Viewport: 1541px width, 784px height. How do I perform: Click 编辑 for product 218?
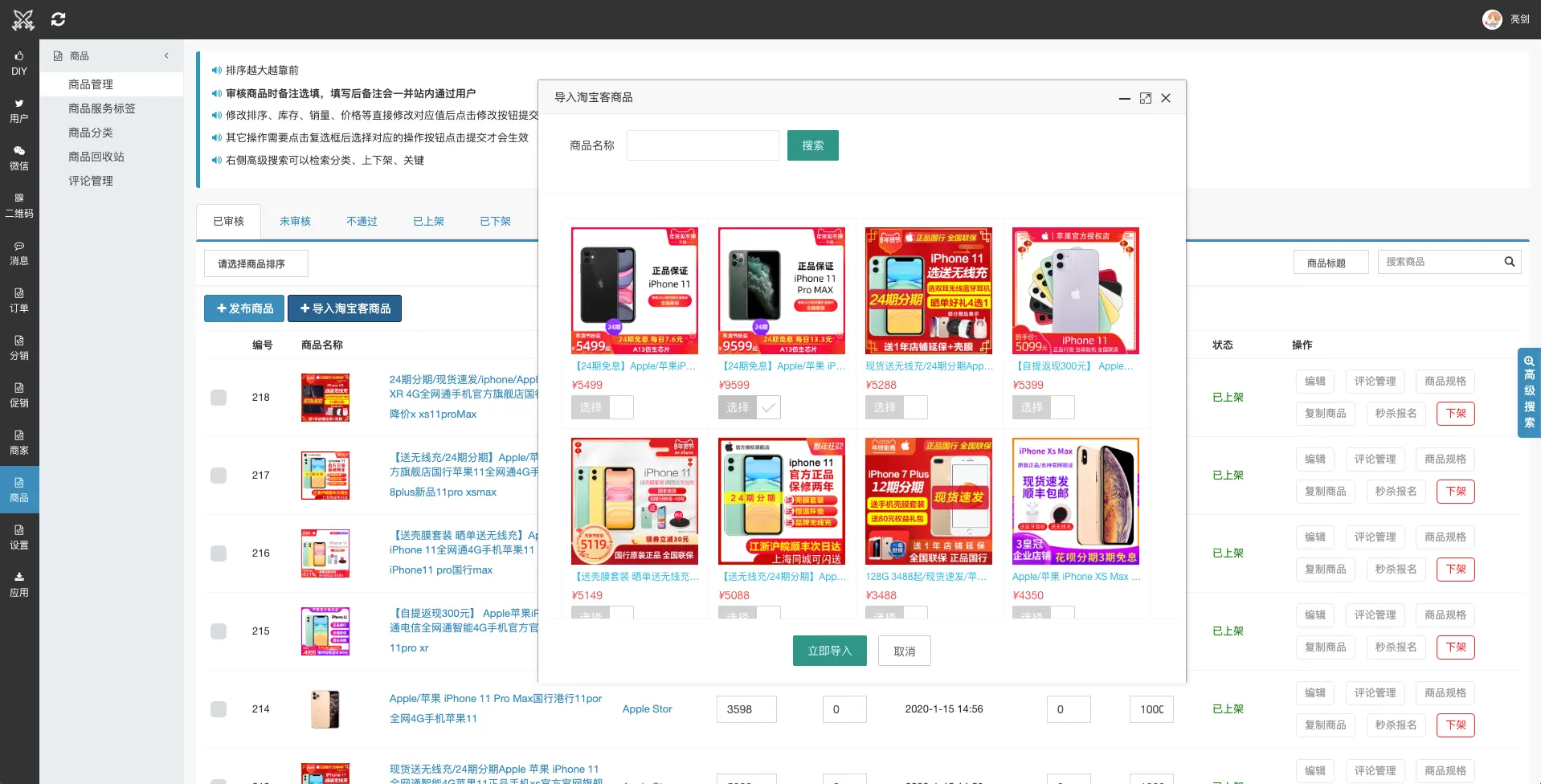click(x=1315, y=382)
